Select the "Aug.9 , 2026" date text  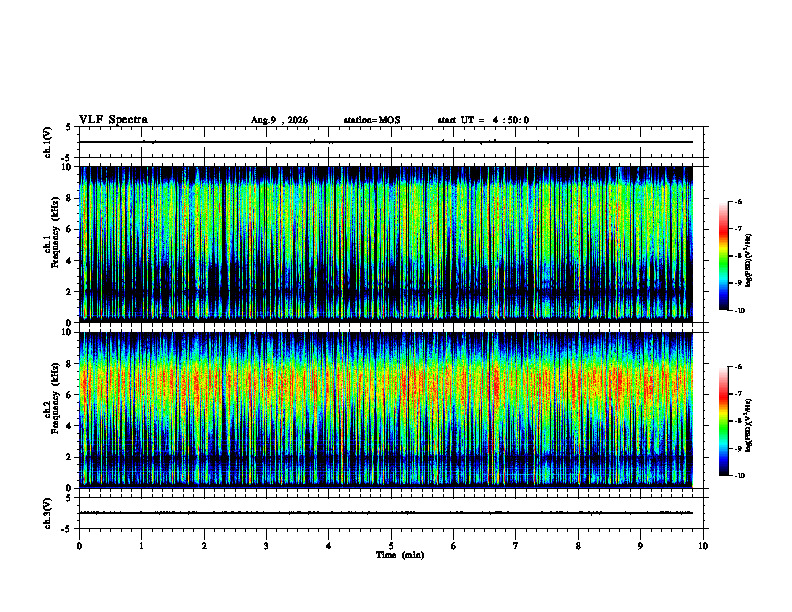click(x=279, y=120)
